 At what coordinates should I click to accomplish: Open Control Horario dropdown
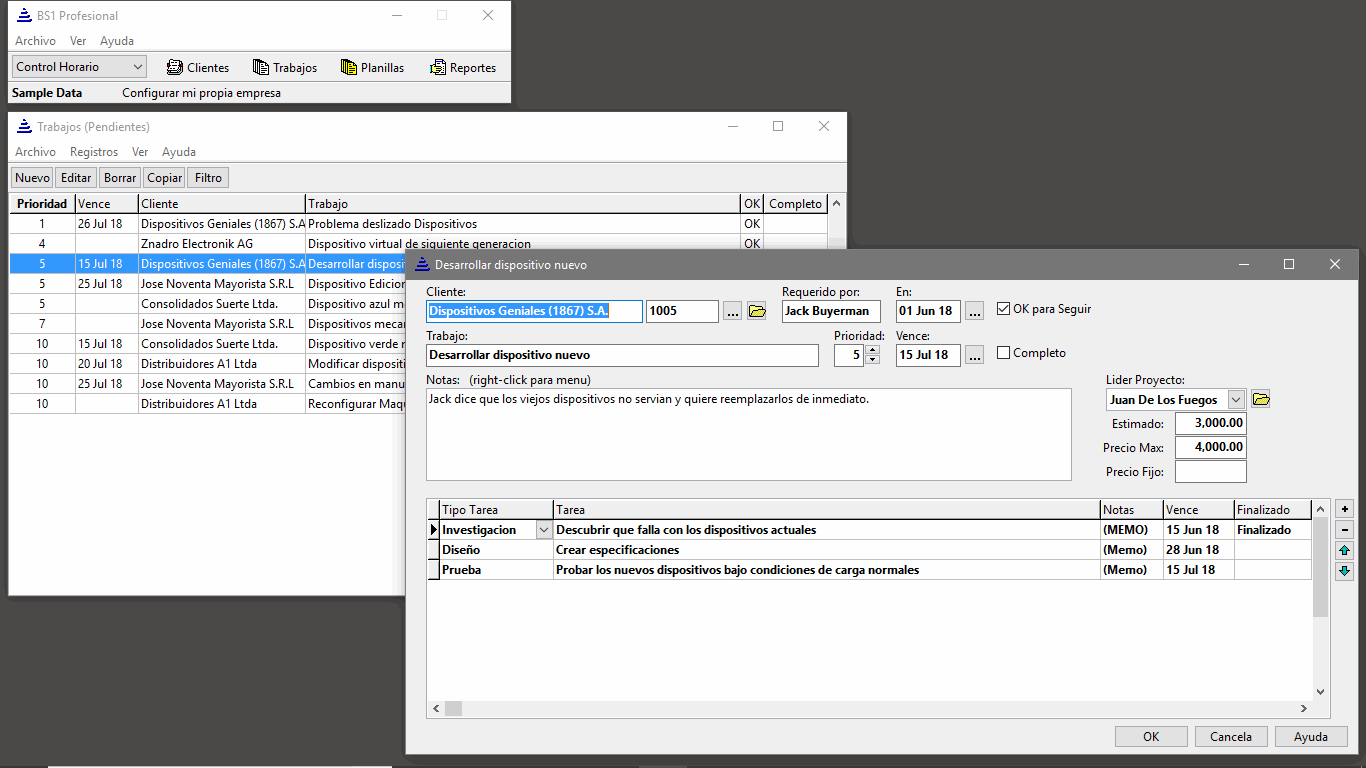138,67
